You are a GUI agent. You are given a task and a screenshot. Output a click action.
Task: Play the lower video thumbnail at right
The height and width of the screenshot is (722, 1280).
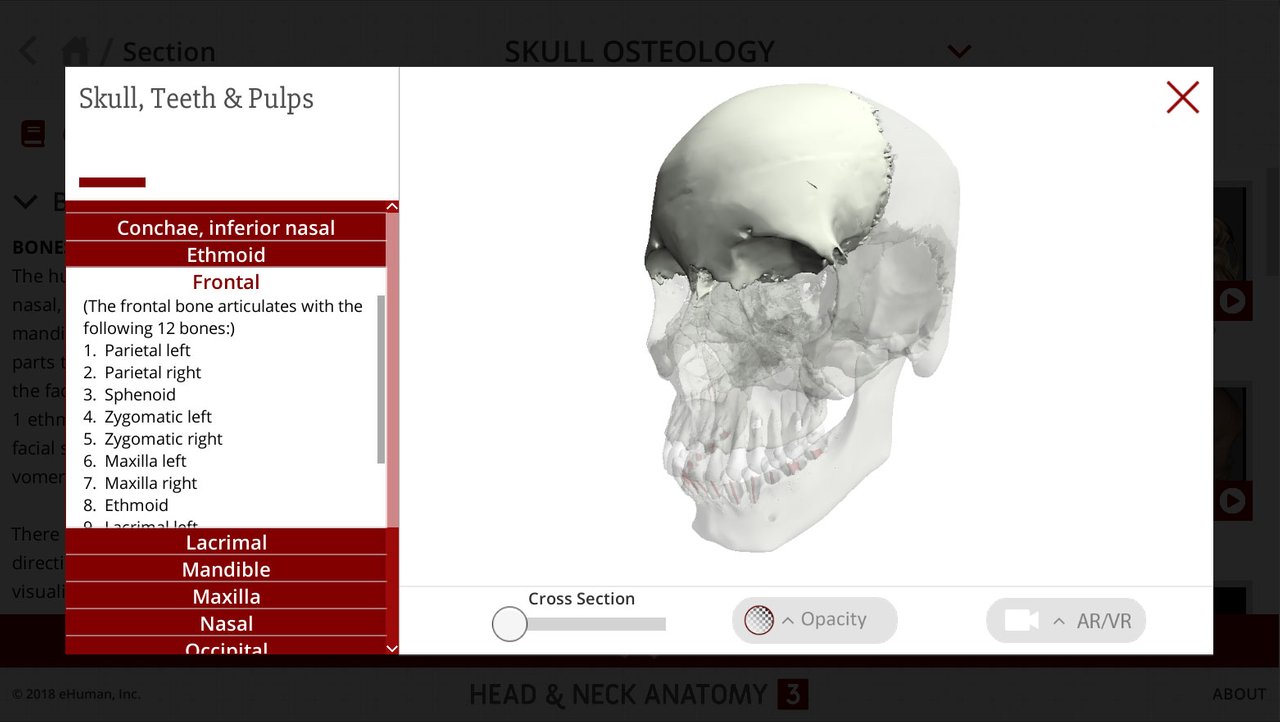coord(1232,500)
